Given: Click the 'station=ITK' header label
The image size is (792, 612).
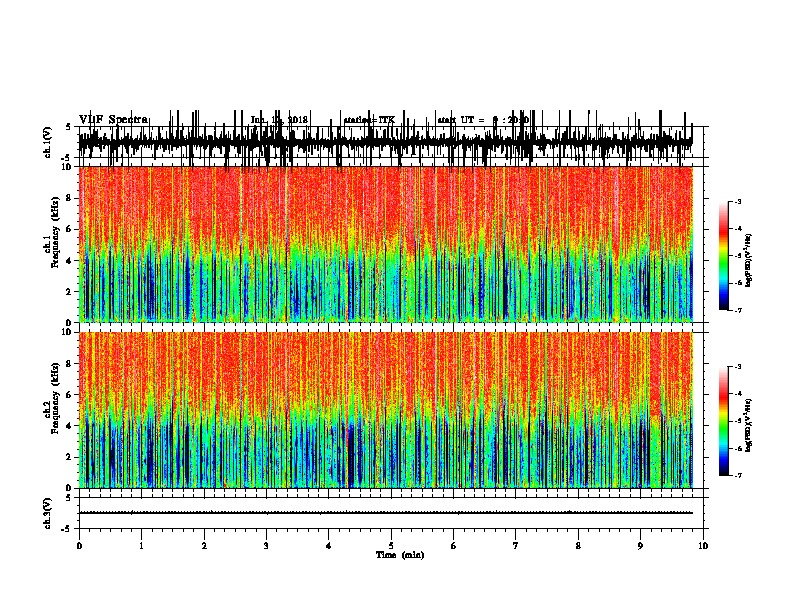Looking at the screenshot, I should click(369, 120).
